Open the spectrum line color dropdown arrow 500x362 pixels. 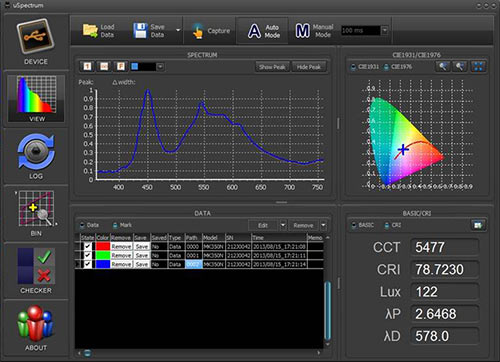coord(160,67)
